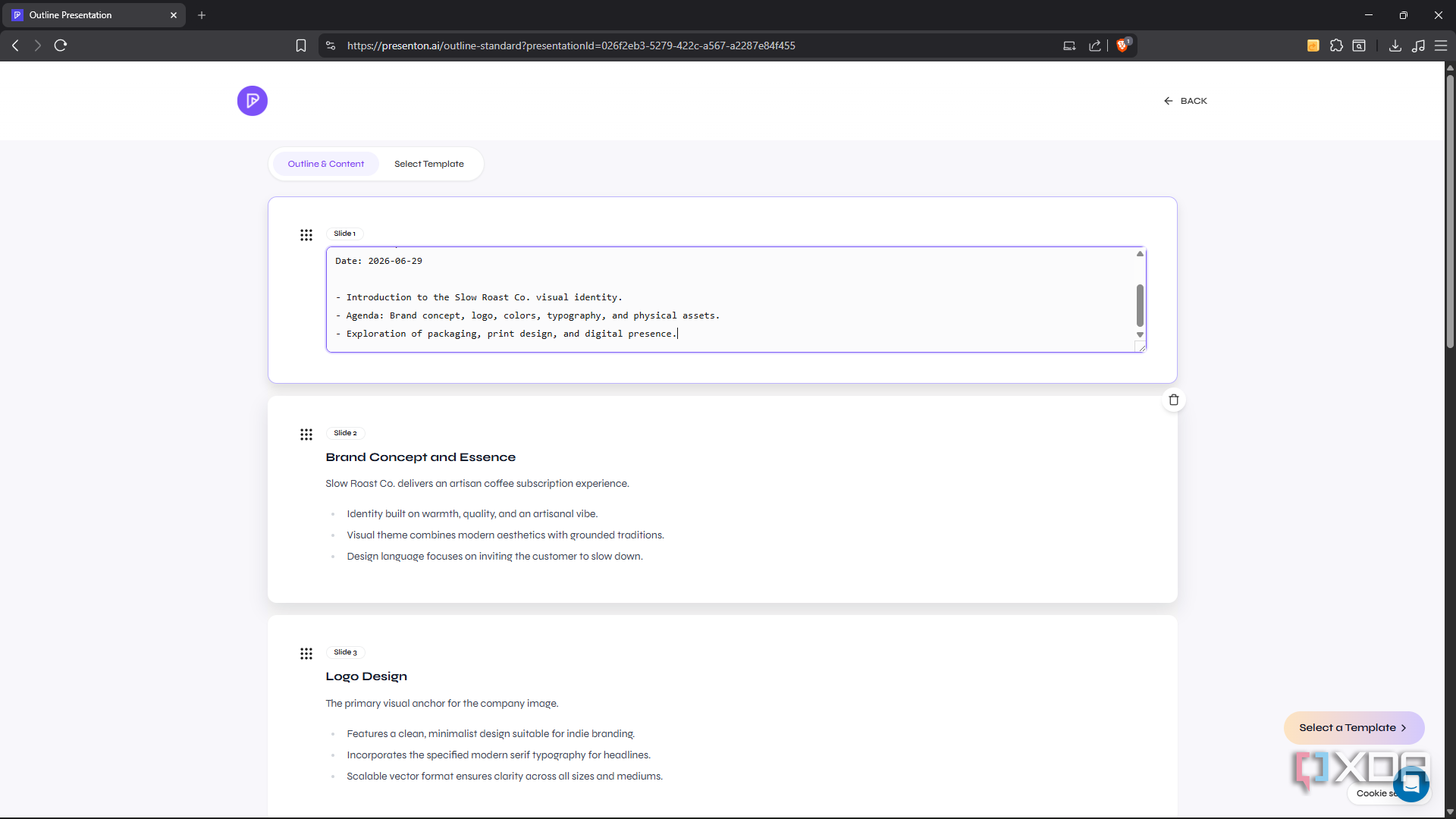Click the Brave Shields icon
This screenshot has height=819, width=1456.
coord(1123,45)
